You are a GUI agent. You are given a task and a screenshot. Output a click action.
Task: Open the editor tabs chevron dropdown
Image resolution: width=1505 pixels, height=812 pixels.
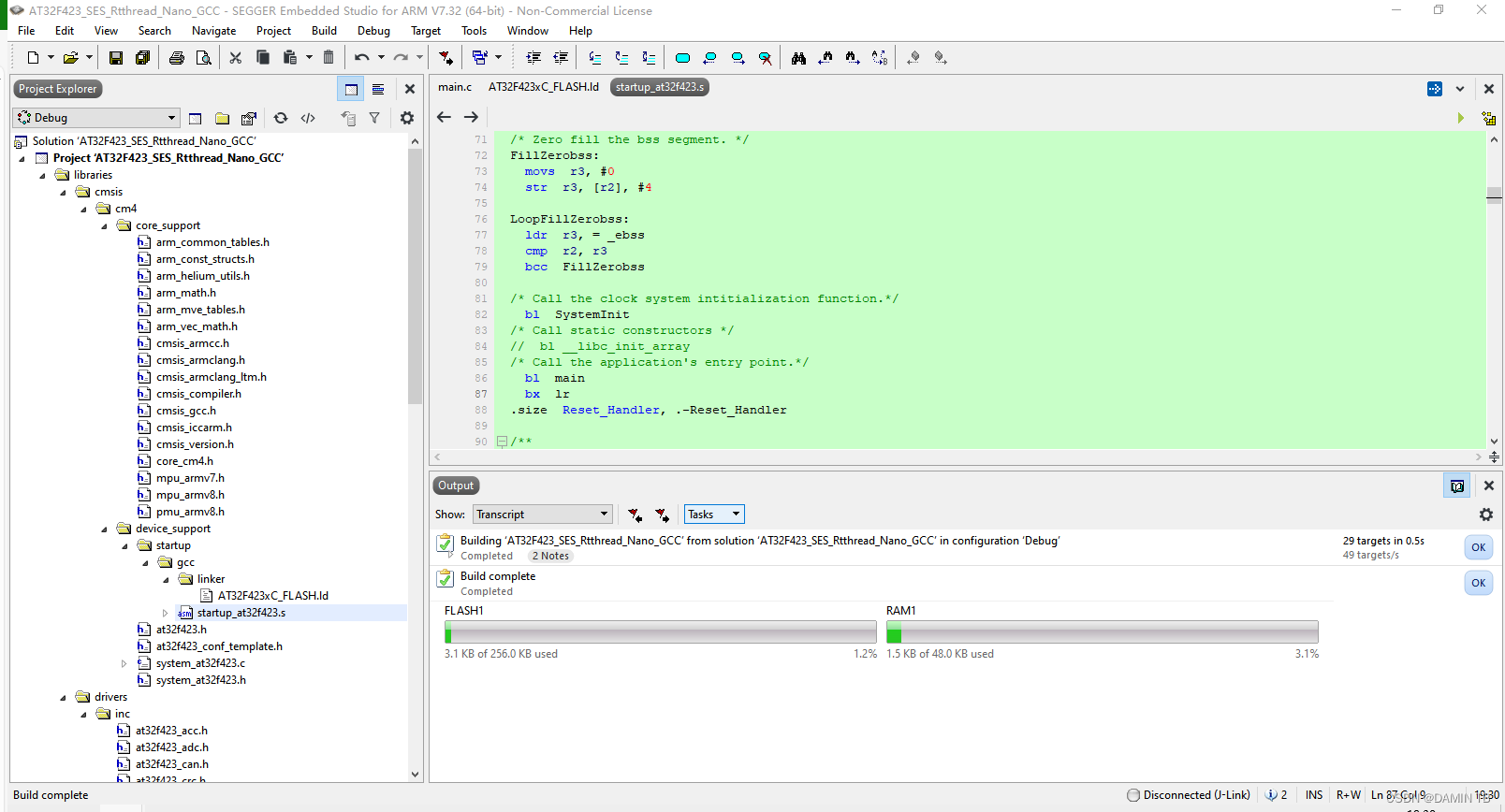(x=1460, y=89)
